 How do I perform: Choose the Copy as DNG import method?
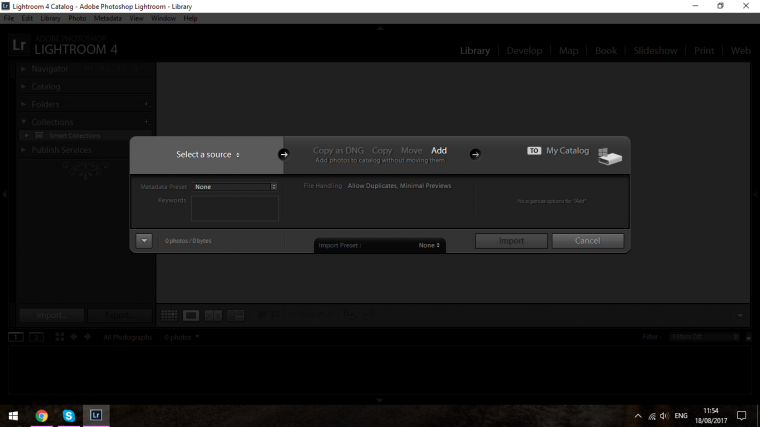tap(338, 151)
